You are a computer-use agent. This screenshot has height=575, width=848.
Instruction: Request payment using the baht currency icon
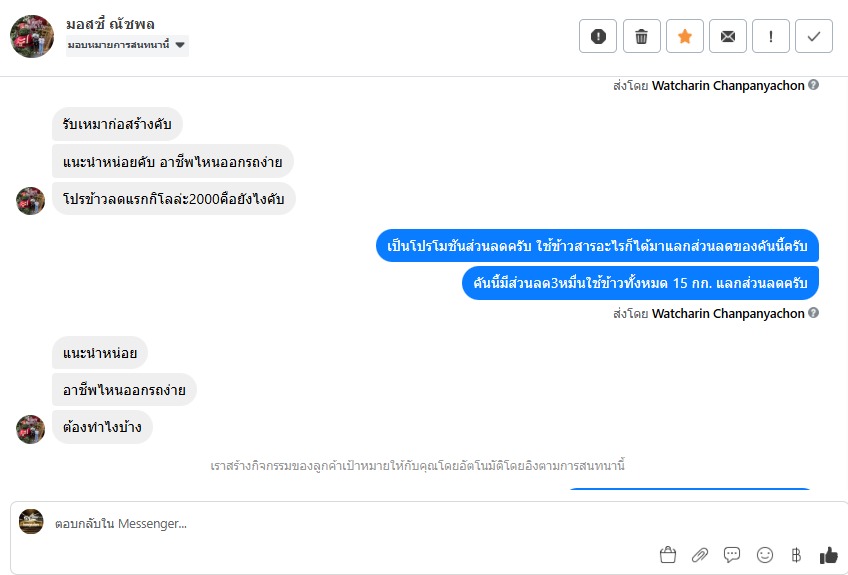pyautogui.click(x=796, y=554)
